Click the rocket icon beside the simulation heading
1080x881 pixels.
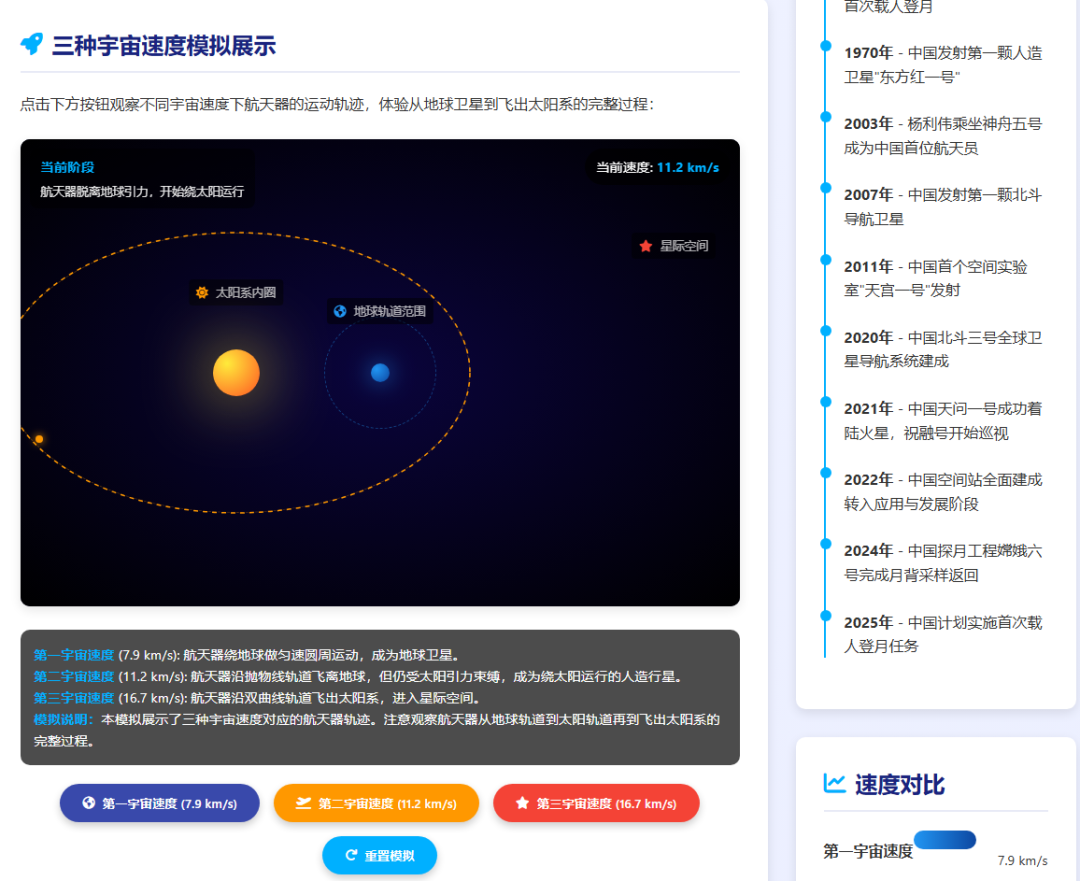(32, 44)
